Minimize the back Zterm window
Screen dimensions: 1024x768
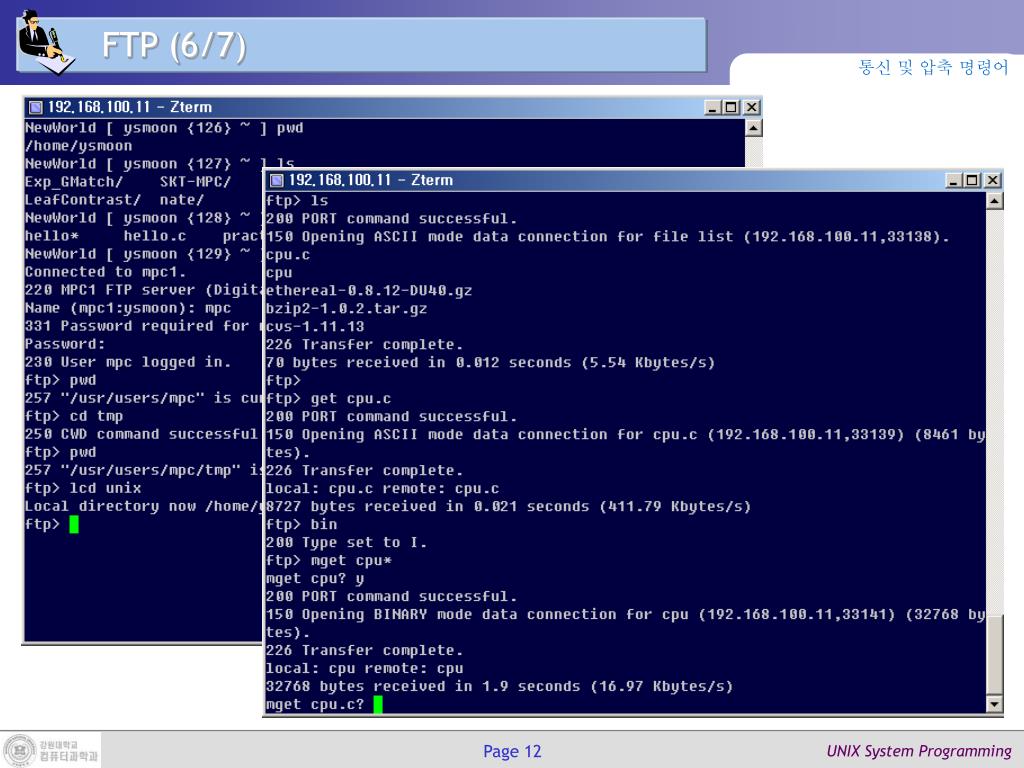[713, 107]
